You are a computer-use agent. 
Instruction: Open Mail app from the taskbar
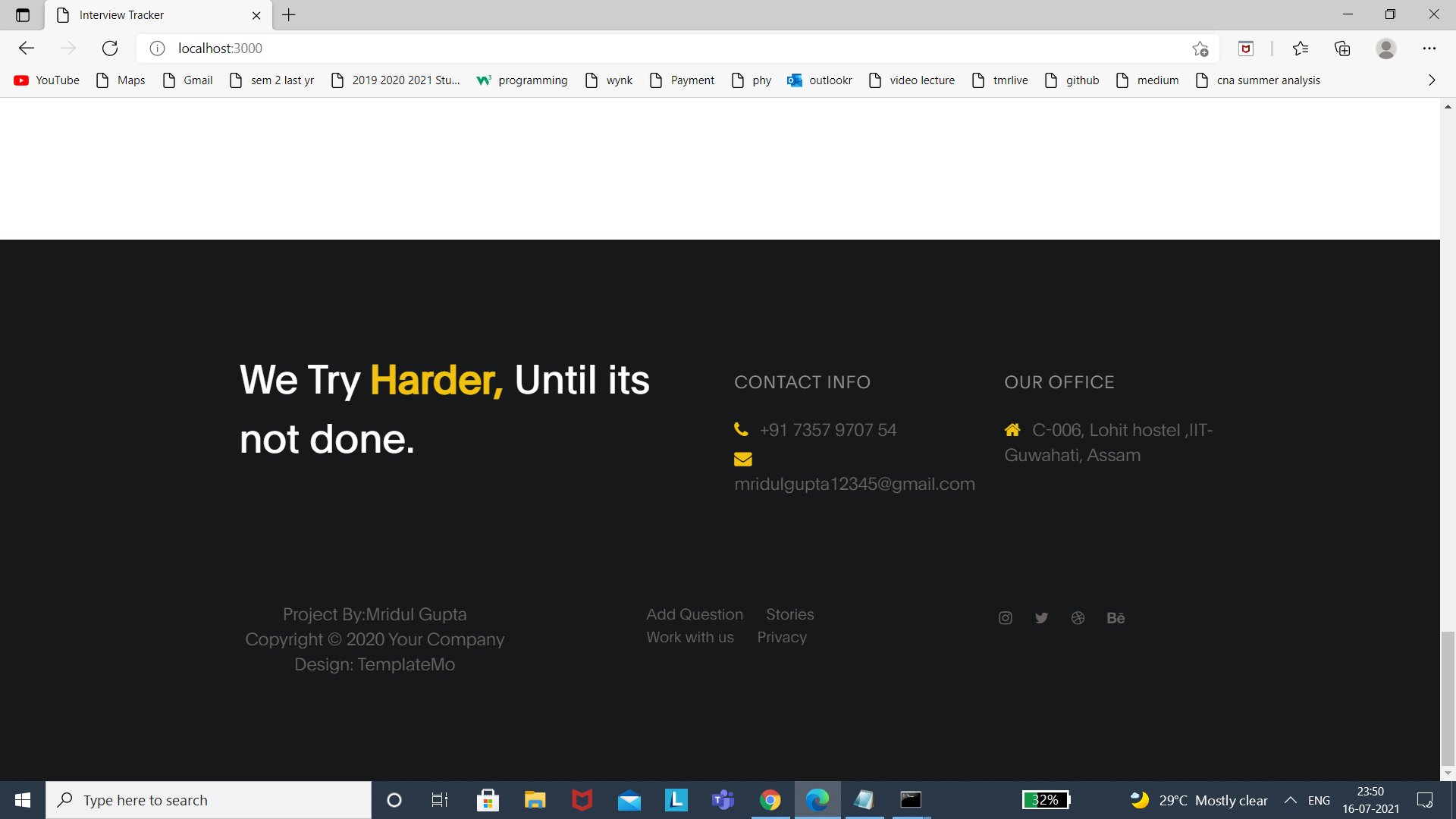[x=629, y=799]
